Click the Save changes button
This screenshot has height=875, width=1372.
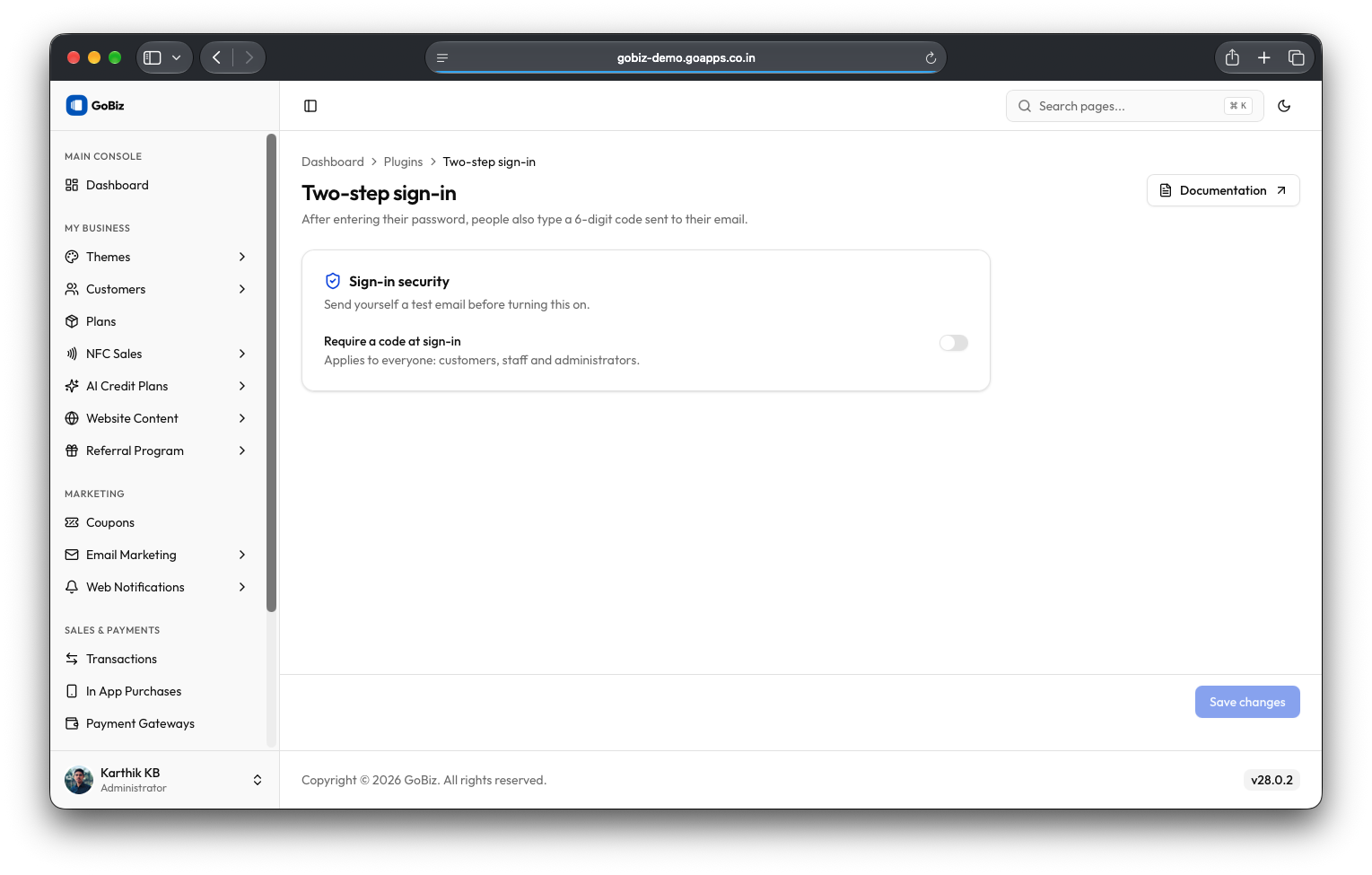tap(1247, 702)
